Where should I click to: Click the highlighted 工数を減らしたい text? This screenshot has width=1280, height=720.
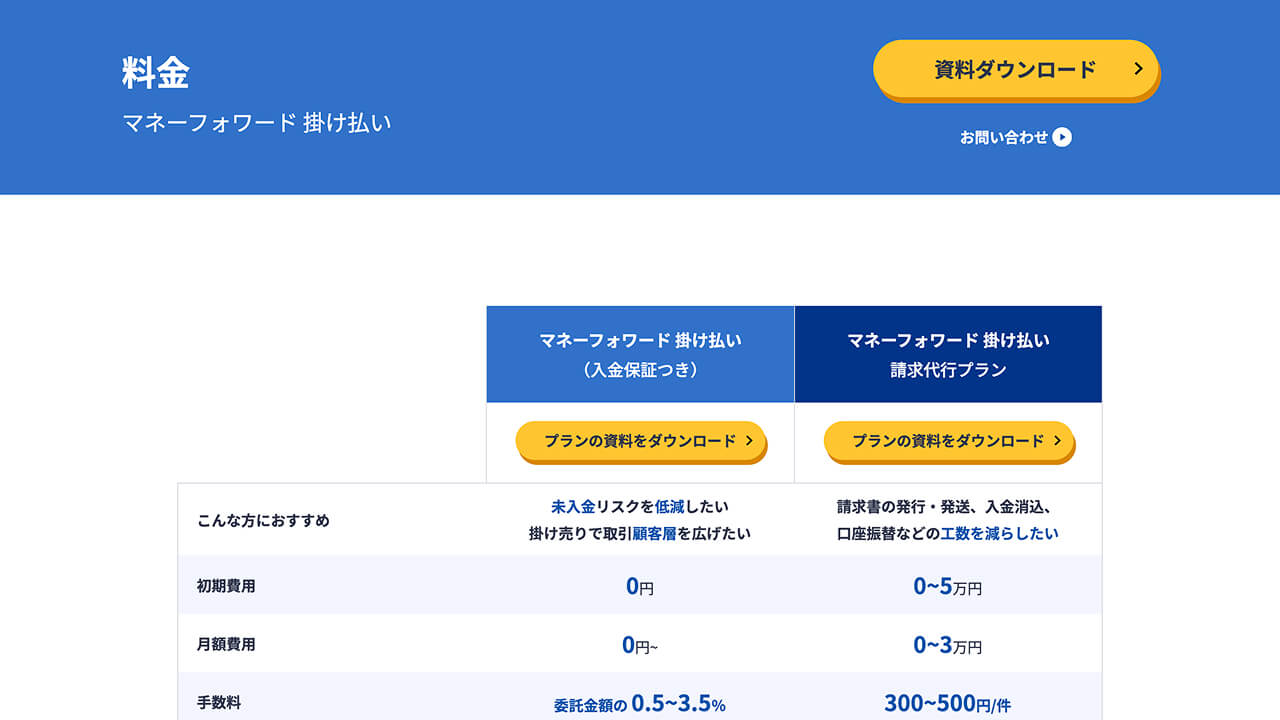[x=1003, y=534]
